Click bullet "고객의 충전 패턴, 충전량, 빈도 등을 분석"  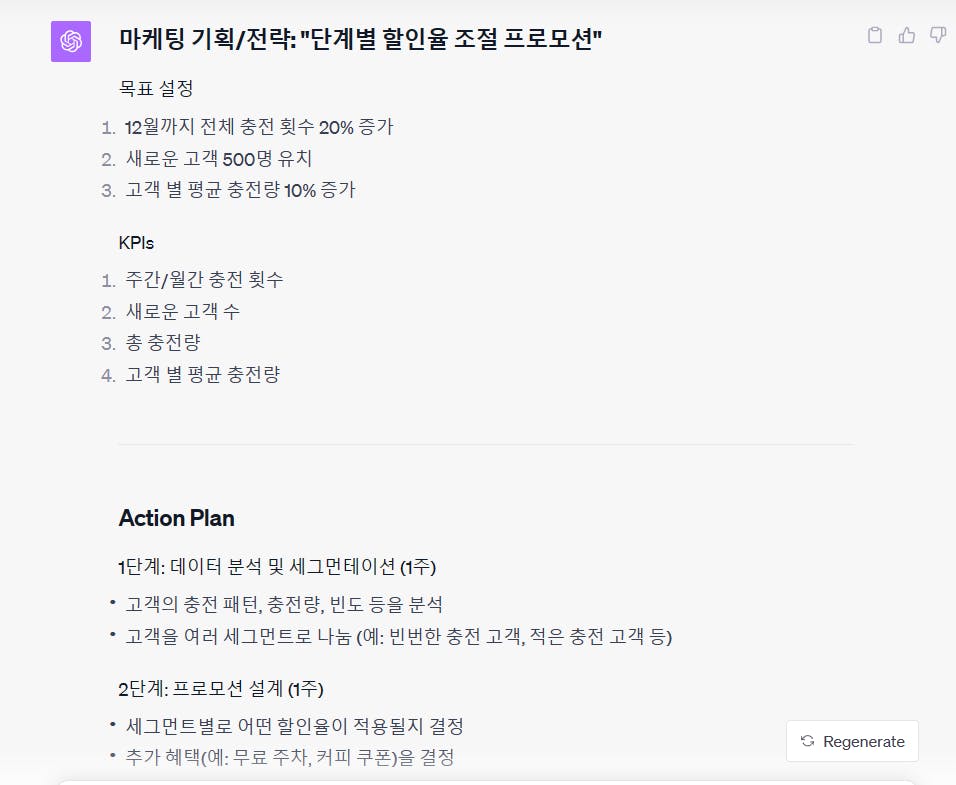pyautogui.click(x=284, y=604)
